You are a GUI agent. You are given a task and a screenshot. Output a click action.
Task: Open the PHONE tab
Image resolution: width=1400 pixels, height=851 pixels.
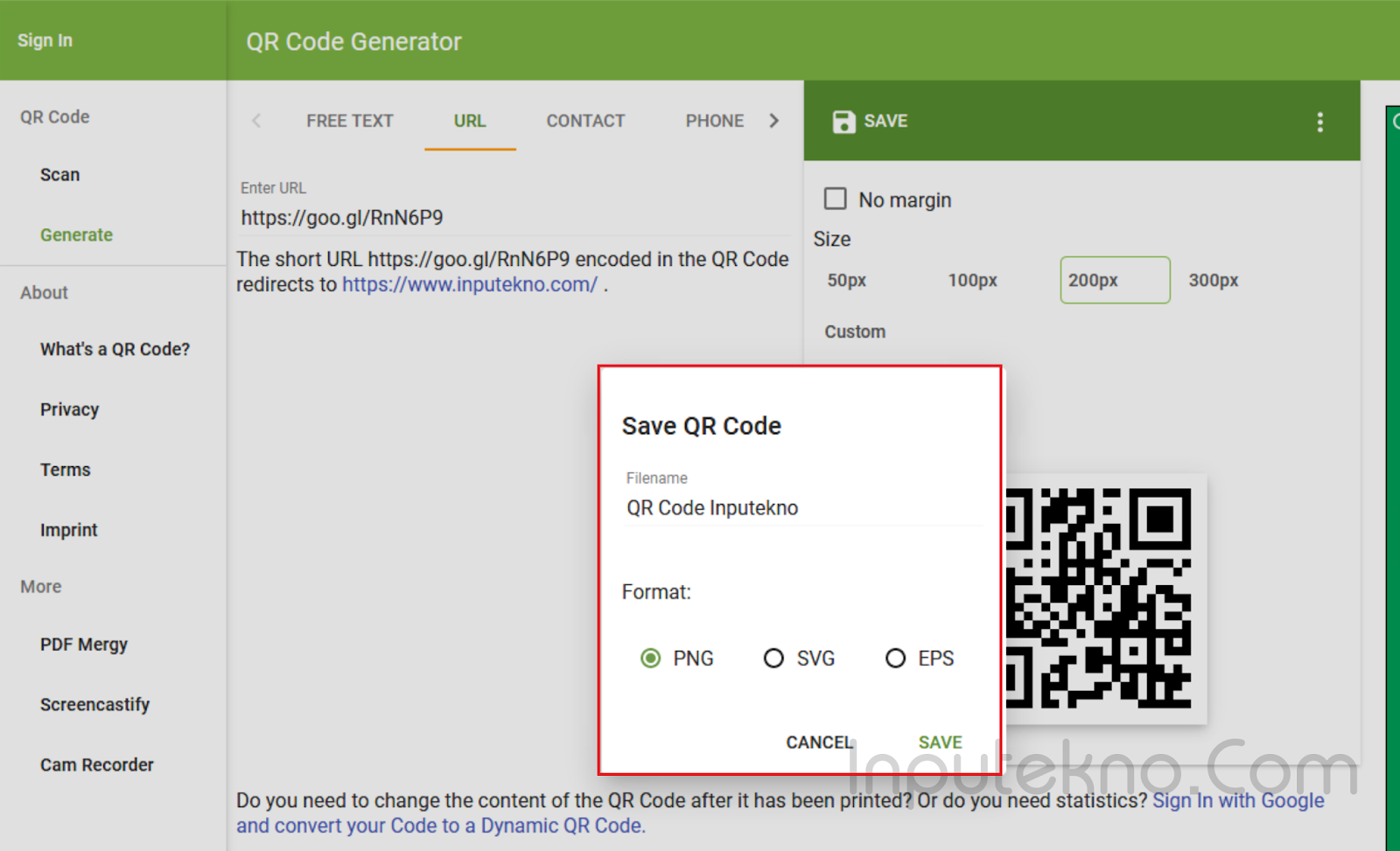coord(714,121)
